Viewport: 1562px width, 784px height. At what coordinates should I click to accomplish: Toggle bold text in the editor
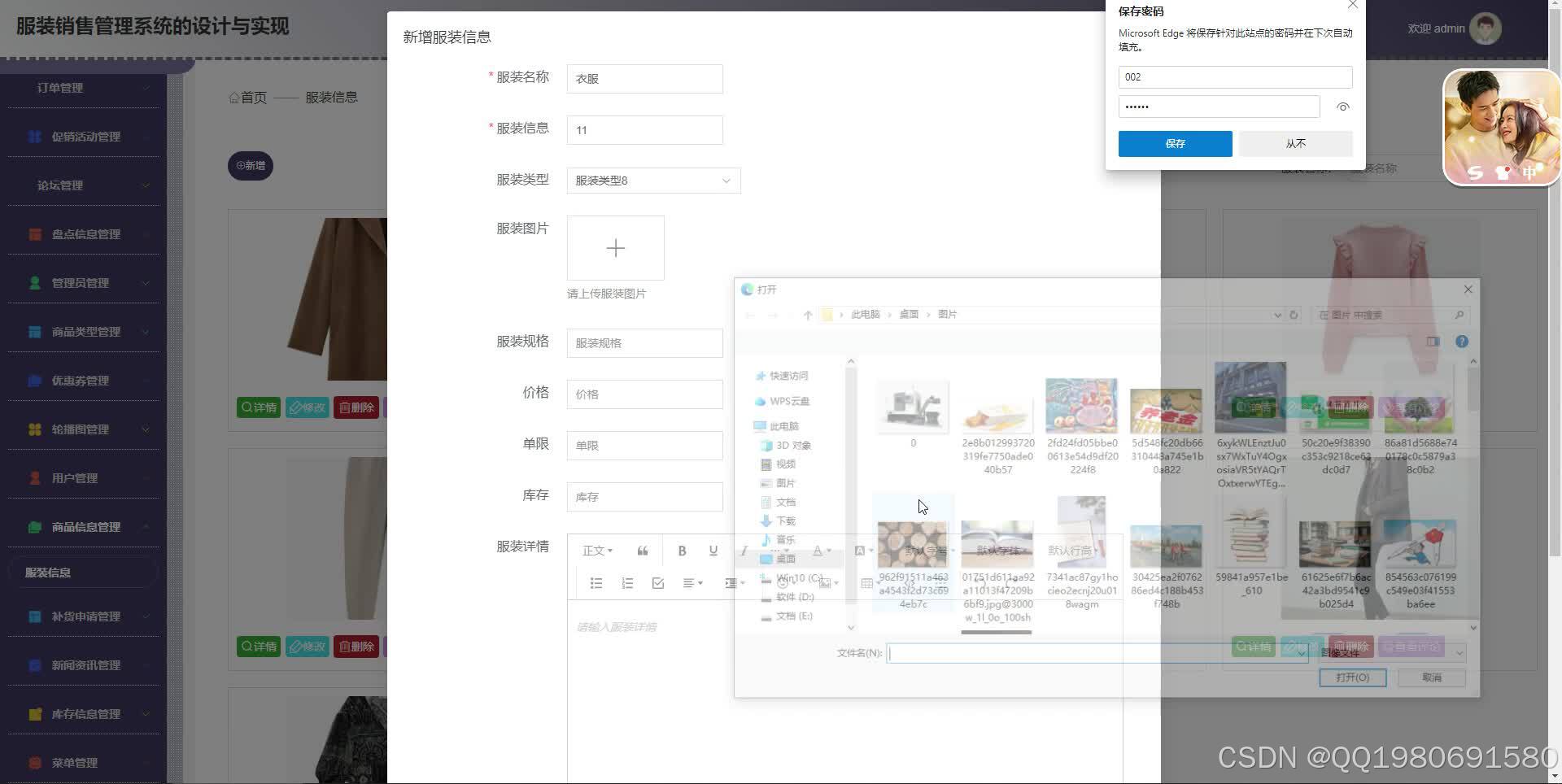click(x=682, y=551)
